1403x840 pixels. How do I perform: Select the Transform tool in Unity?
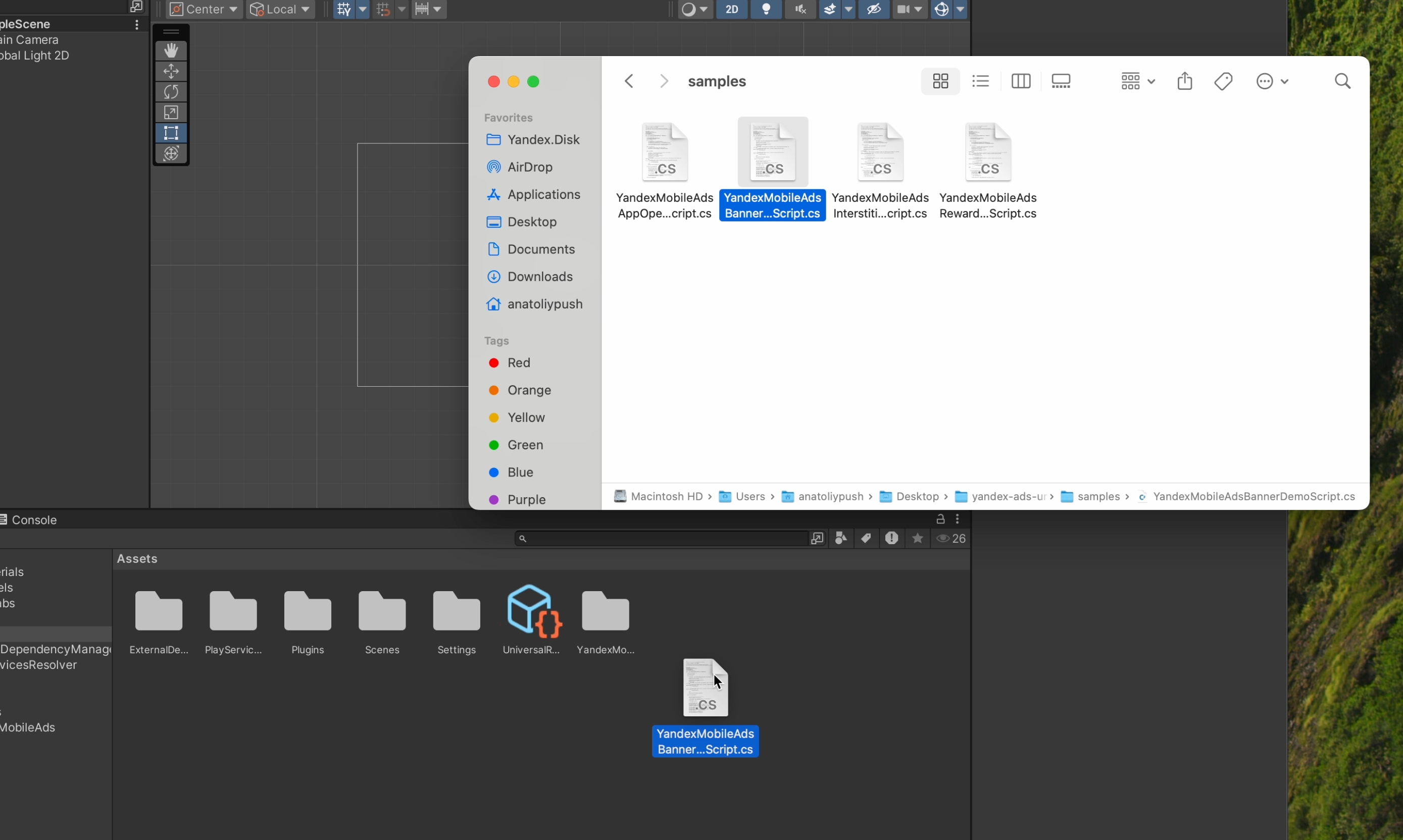pos(171,153)
